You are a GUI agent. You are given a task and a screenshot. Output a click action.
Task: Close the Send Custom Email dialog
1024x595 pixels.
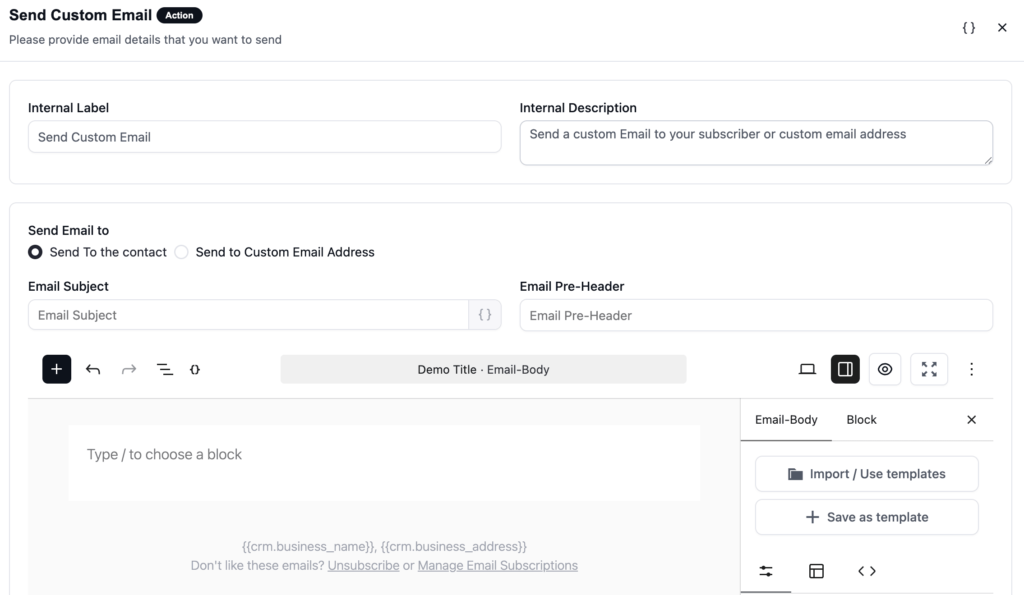point(1002,27)
